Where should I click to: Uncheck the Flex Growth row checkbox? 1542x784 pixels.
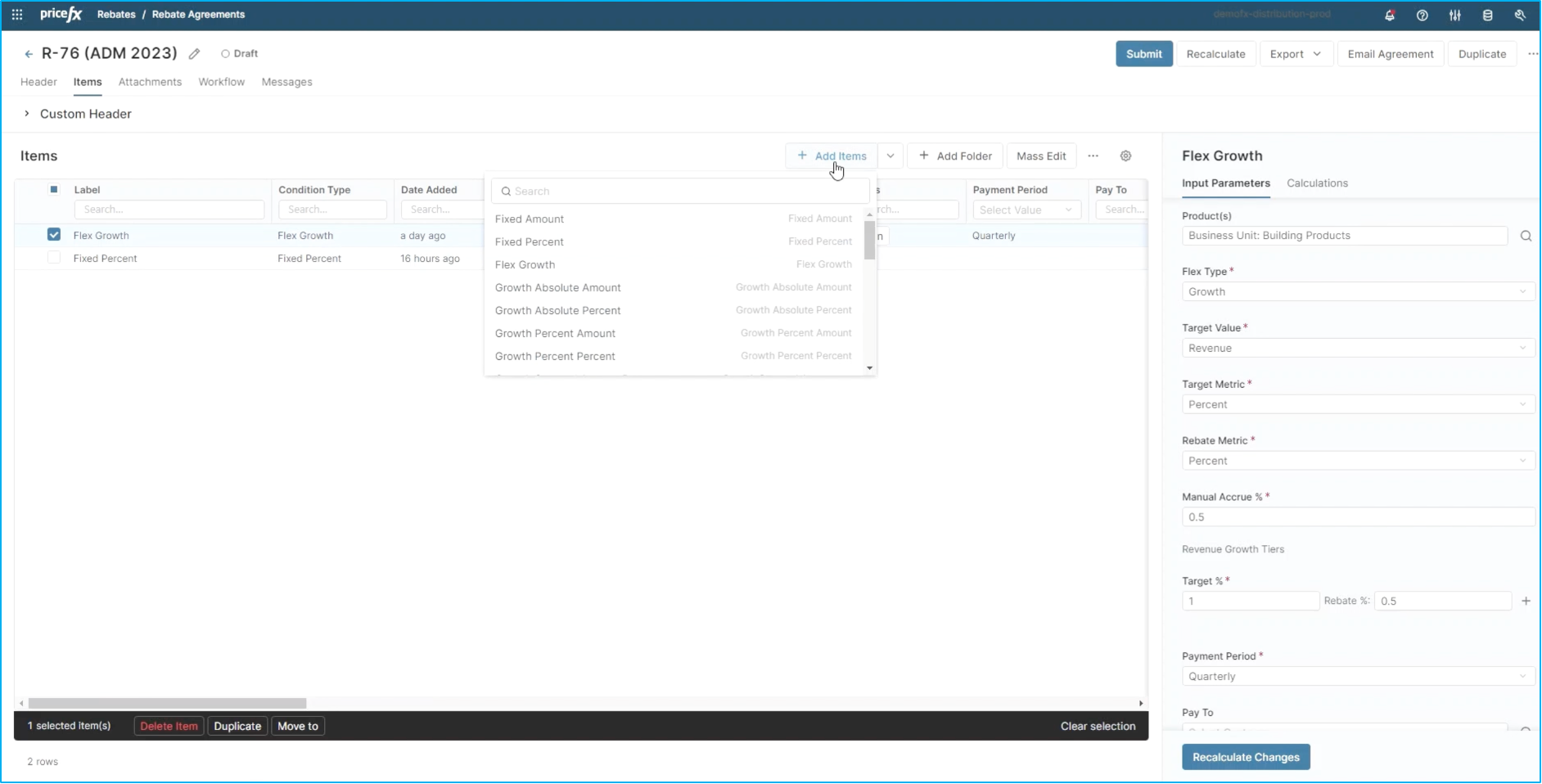tap(54, 235)
